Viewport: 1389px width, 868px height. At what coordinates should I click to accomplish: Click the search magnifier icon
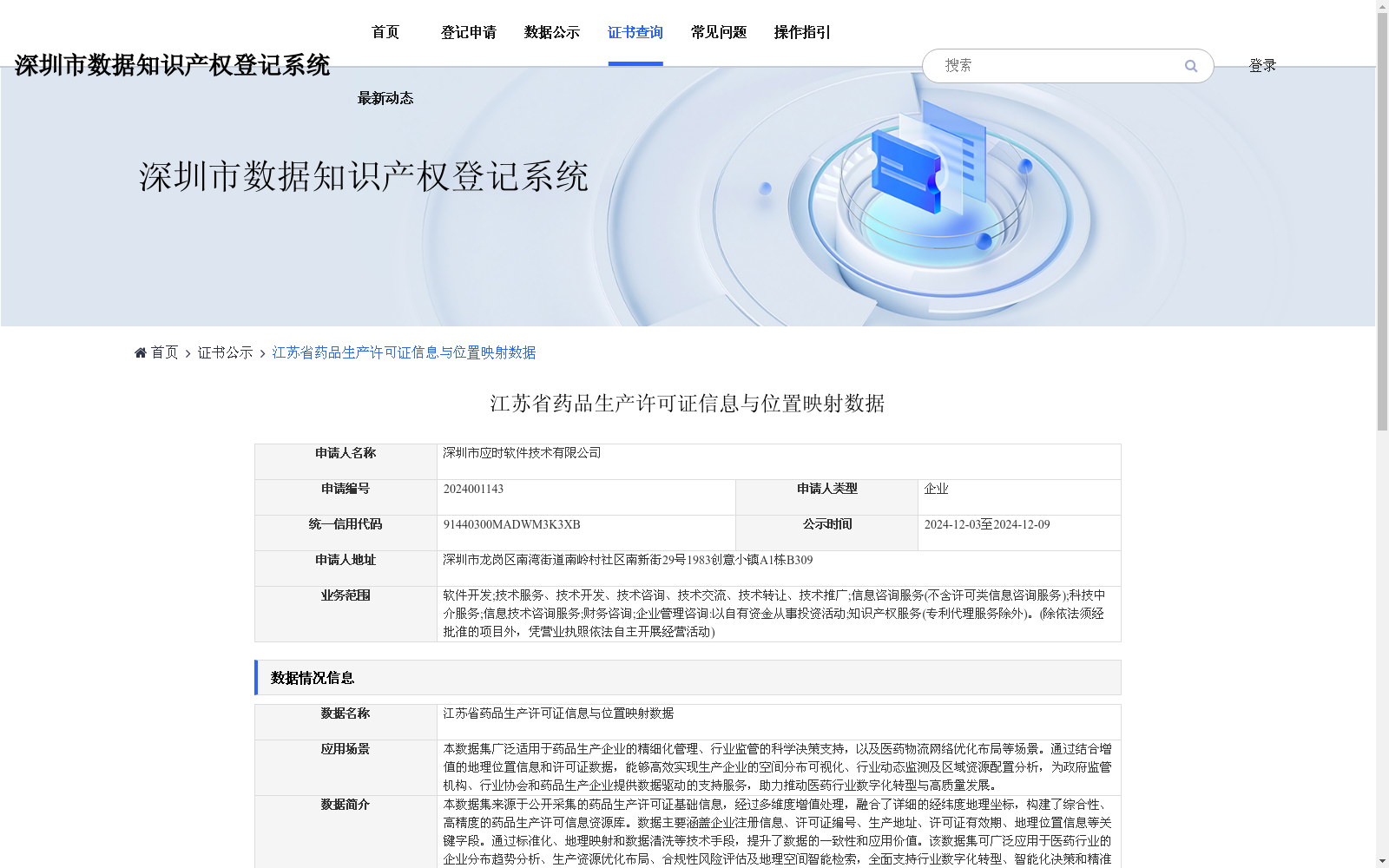[1190, 66]
